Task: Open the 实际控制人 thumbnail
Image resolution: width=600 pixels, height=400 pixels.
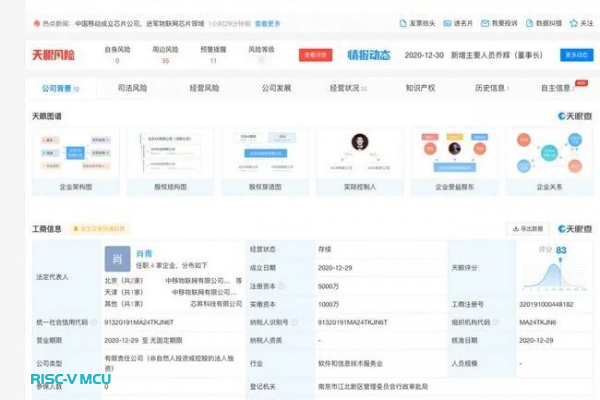Action: pyautogui.click(x=360, y=162)
